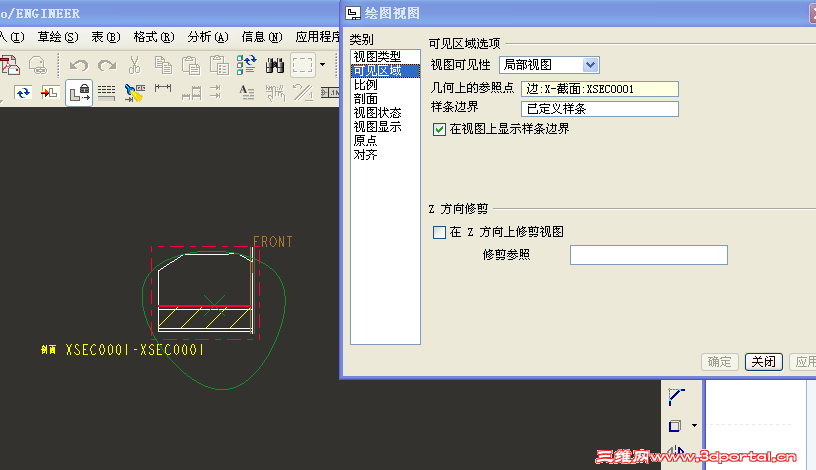Select 剖面 in the category list
Image resolution: width=816 pixels, height=470 pixels.
[x=385, y=99]
